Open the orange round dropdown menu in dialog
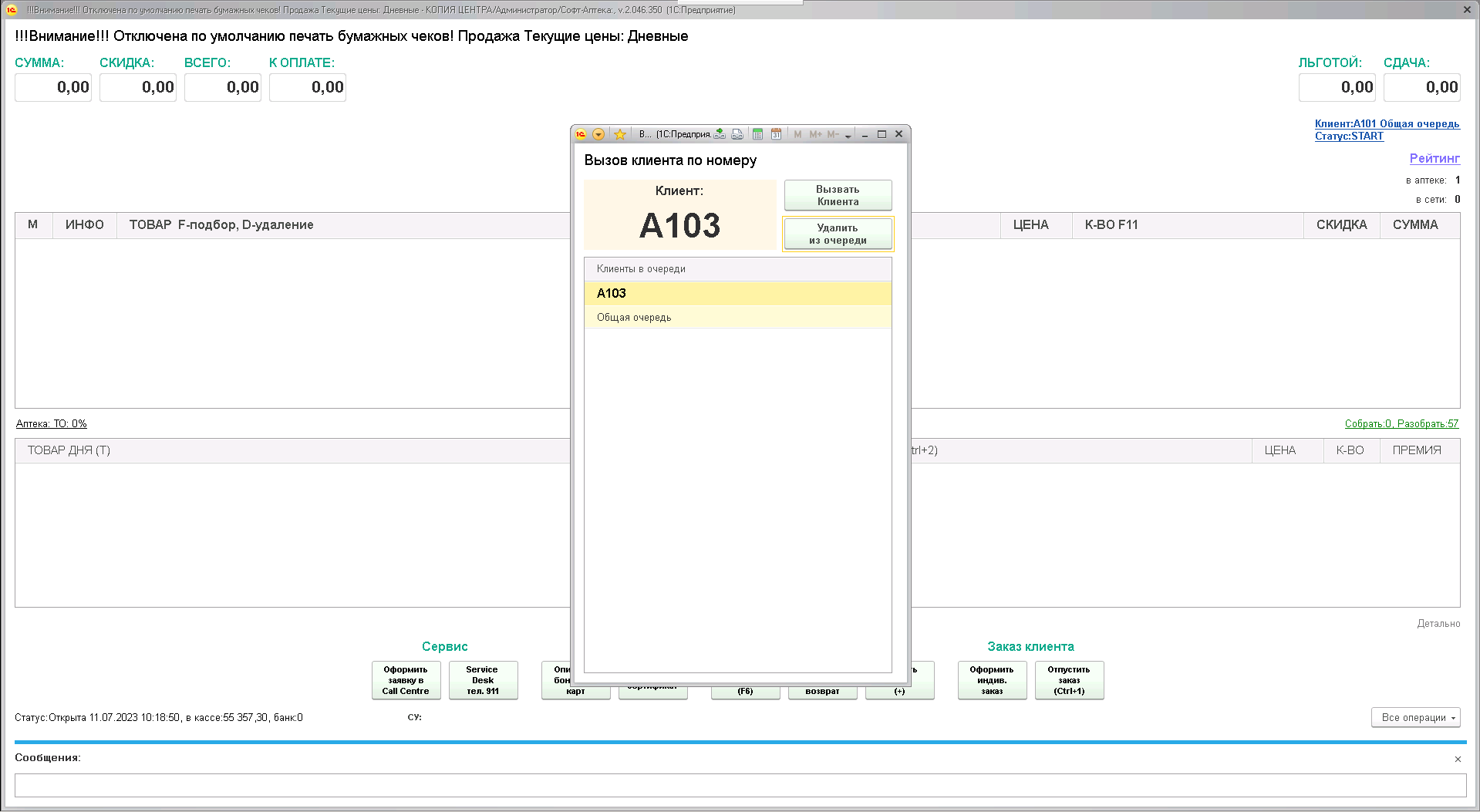The width and height of the screenshot is (1480, 812). tap(598, 134)
